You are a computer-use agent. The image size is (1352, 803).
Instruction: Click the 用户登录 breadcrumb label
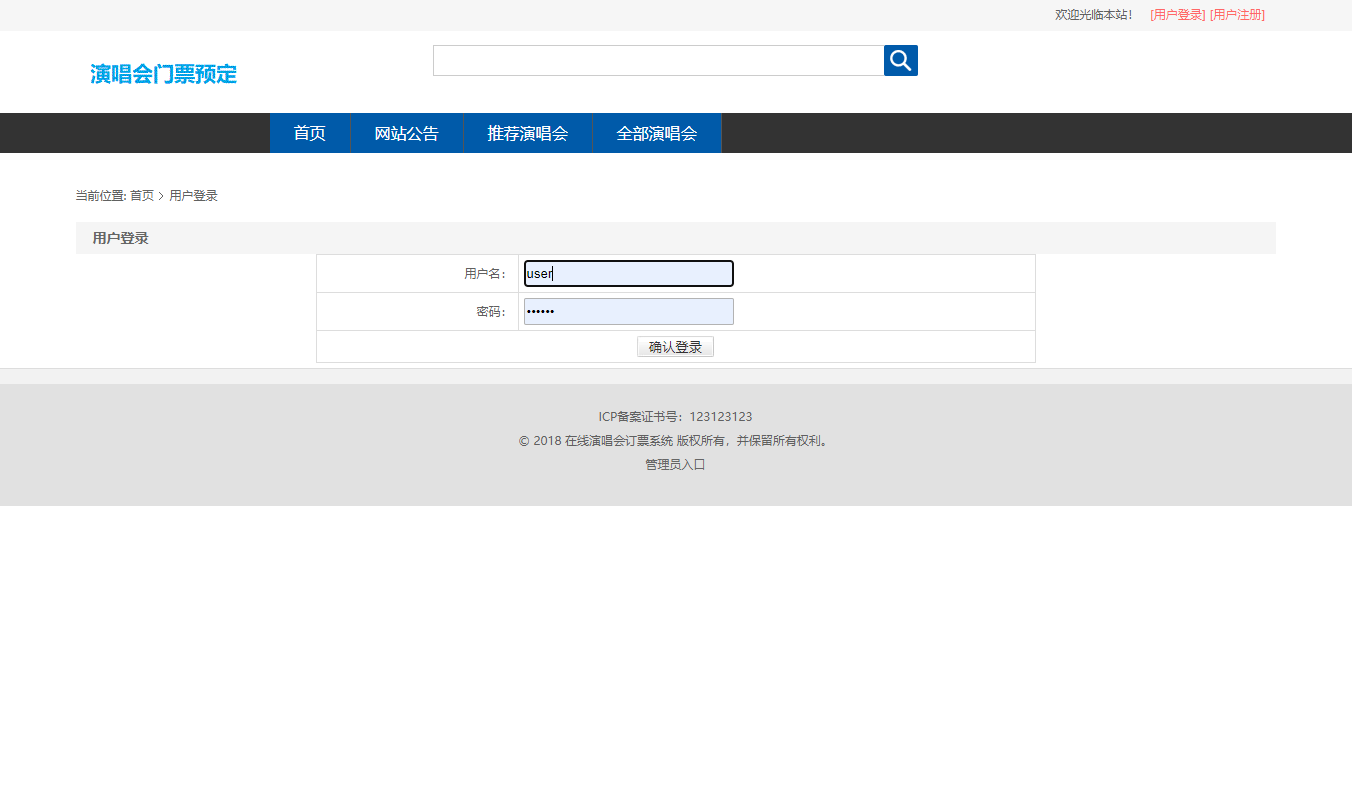192,195
